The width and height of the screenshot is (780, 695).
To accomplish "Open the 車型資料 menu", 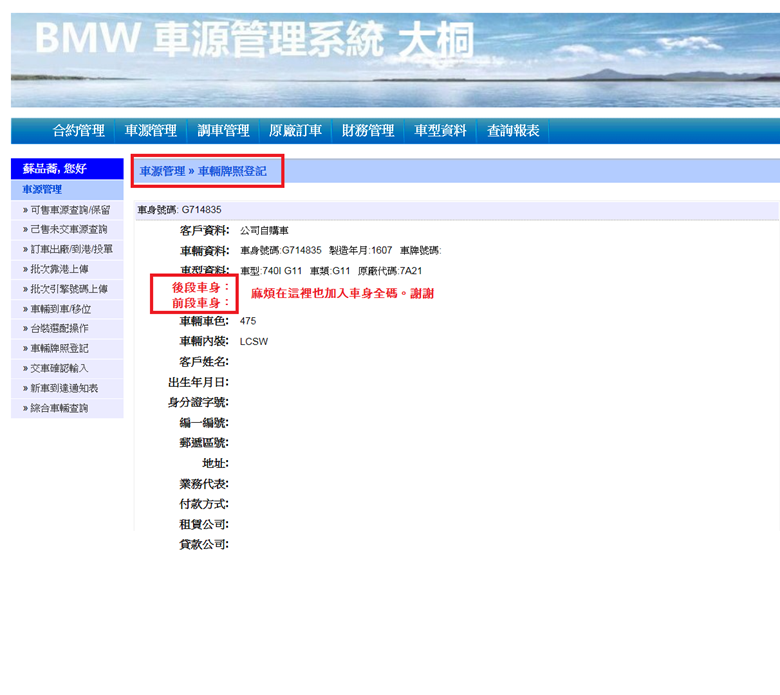I will point(440,131).
